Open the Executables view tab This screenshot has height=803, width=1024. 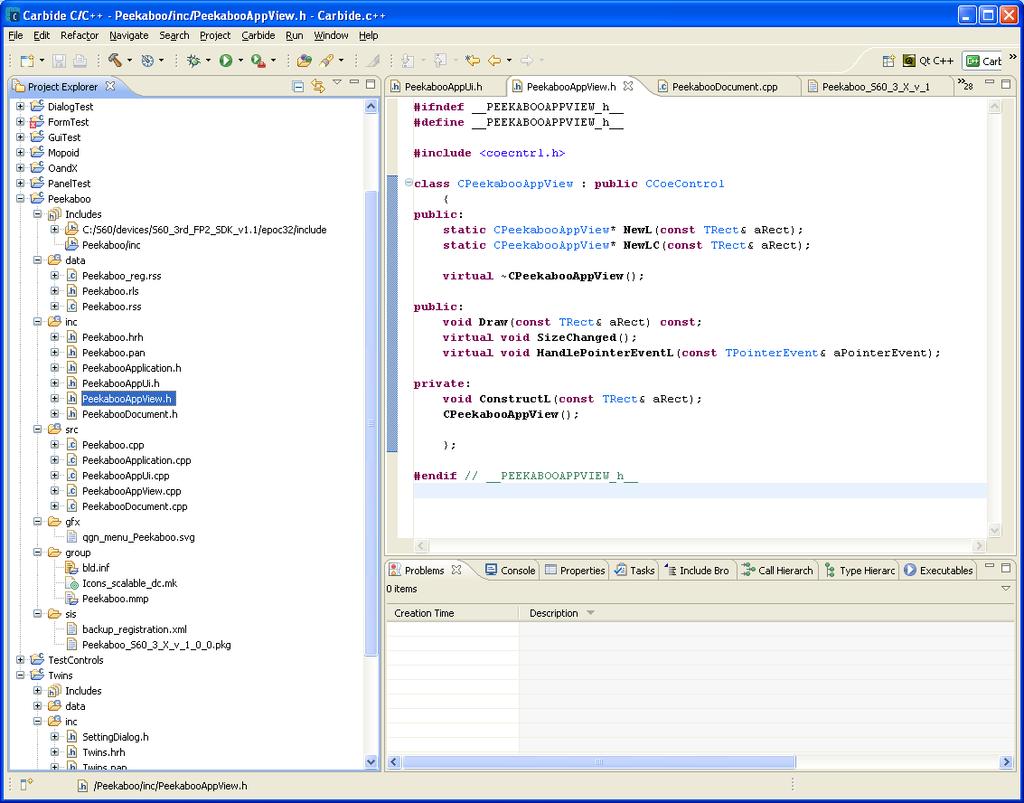point(938,570)
